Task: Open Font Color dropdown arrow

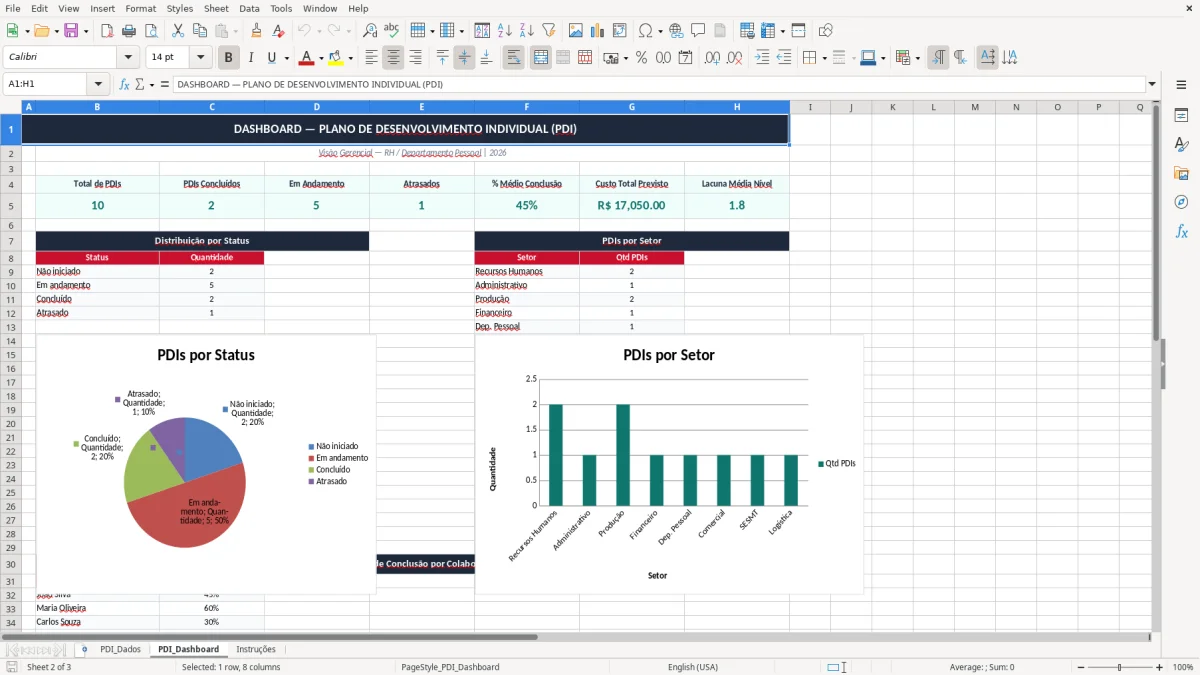Action: [320, 58]
